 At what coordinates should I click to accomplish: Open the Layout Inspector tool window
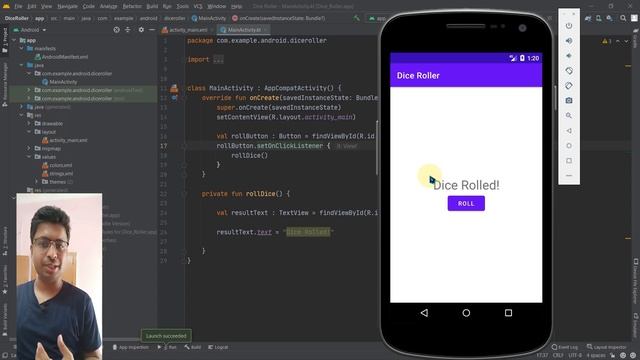(x=606, y=347)
